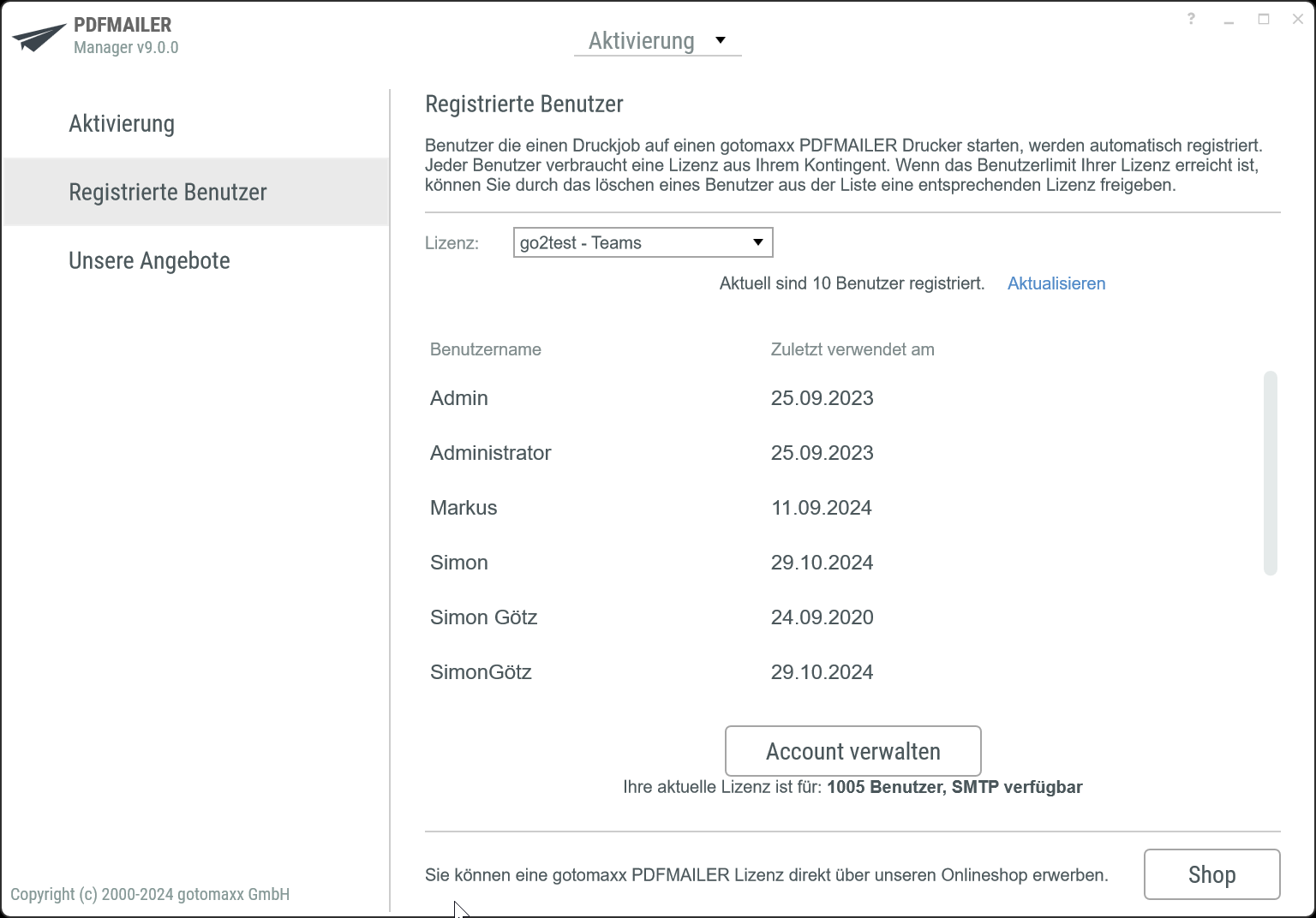Image resolution: width=1316 pixels, height=918 pixels.
Task: Select the SimonGötz user row
Action: pyautogui.click(x=844, y=672)
